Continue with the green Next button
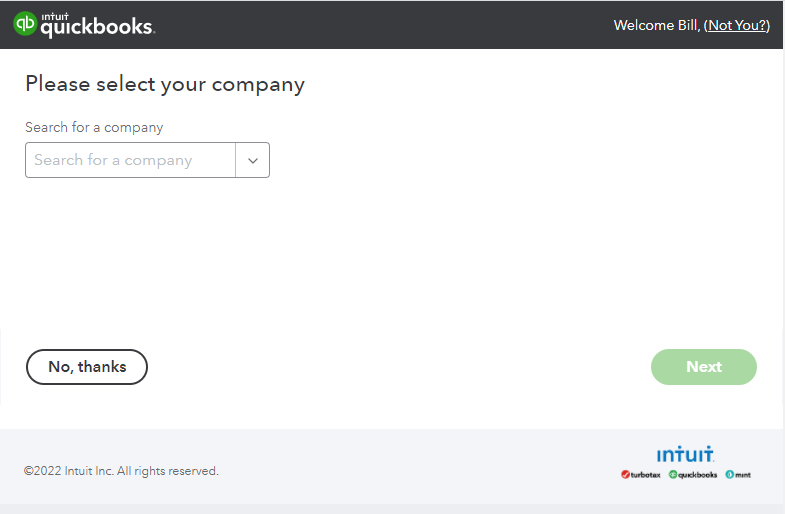Screen dimensions: 785x514 pyautogui.click(x=703, y=367)
